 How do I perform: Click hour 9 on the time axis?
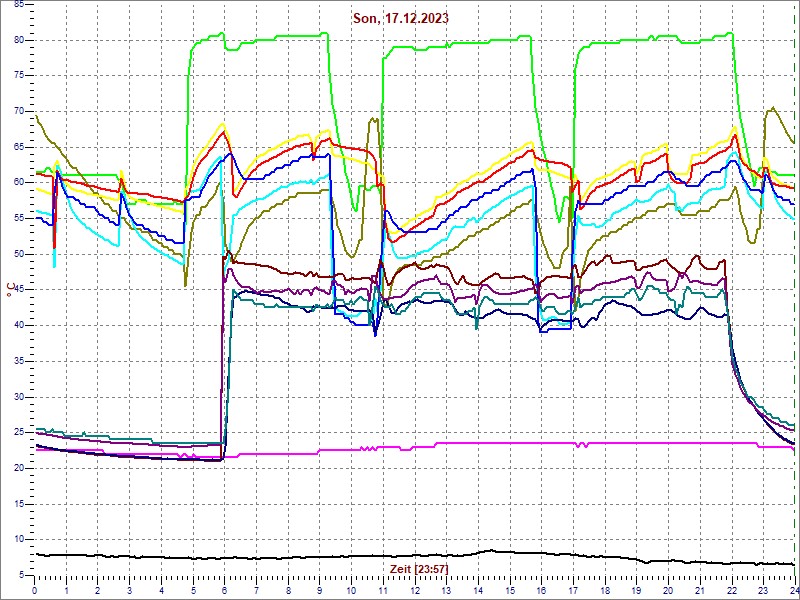click(x=320, y=589)
